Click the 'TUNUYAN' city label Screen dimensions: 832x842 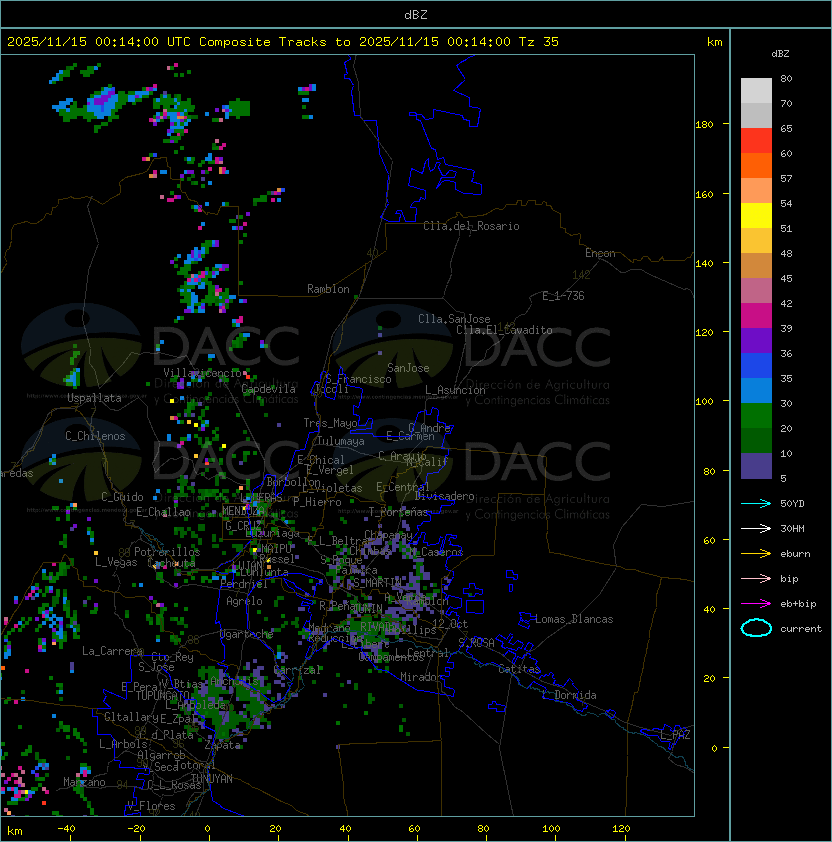[x=212, y=779]
